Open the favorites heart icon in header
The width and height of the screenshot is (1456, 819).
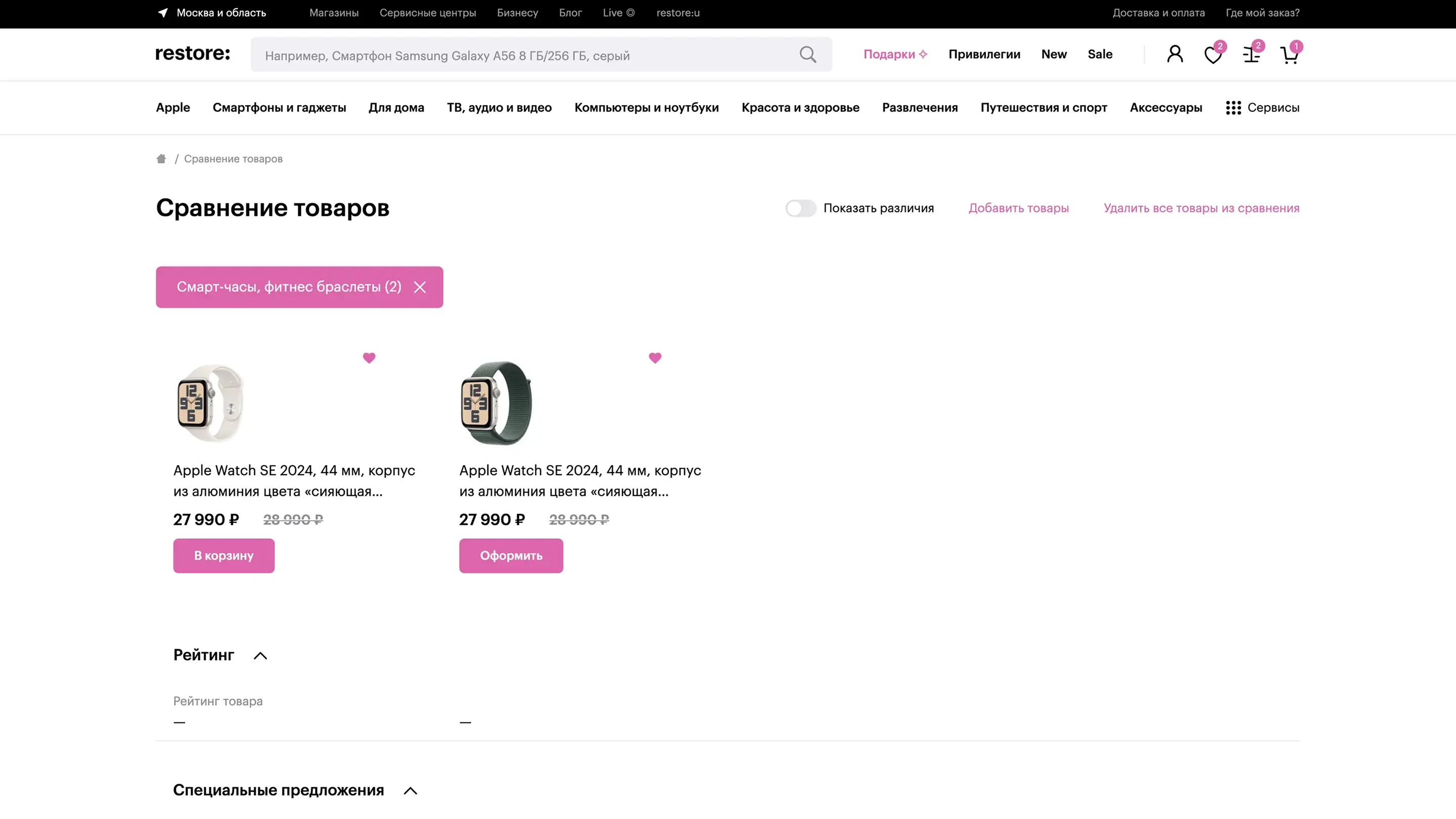coord(1212,55)
